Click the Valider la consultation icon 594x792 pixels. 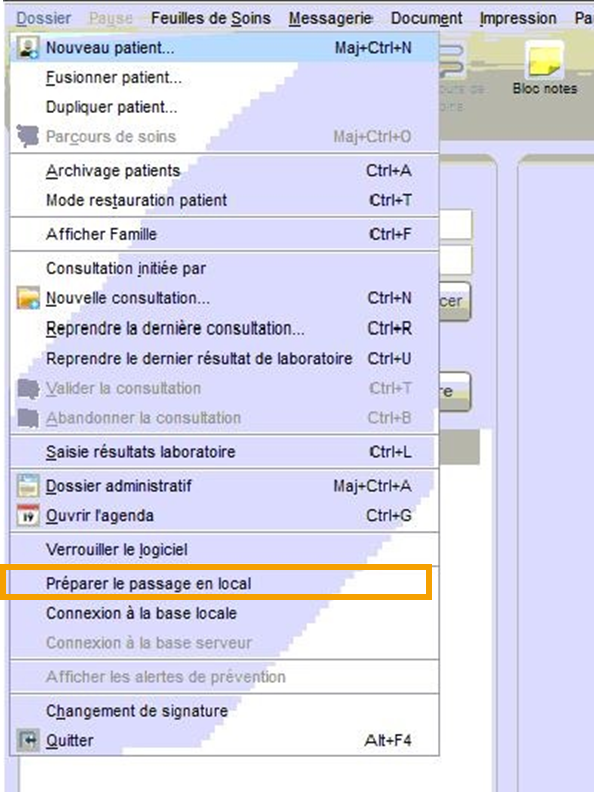tap(28, 388)
